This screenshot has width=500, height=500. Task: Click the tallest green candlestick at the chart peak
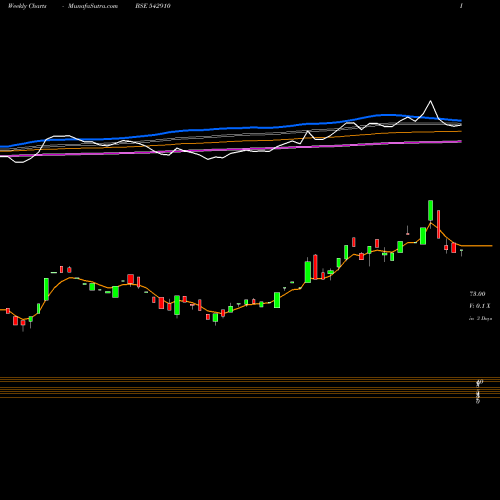pos(430,210)
